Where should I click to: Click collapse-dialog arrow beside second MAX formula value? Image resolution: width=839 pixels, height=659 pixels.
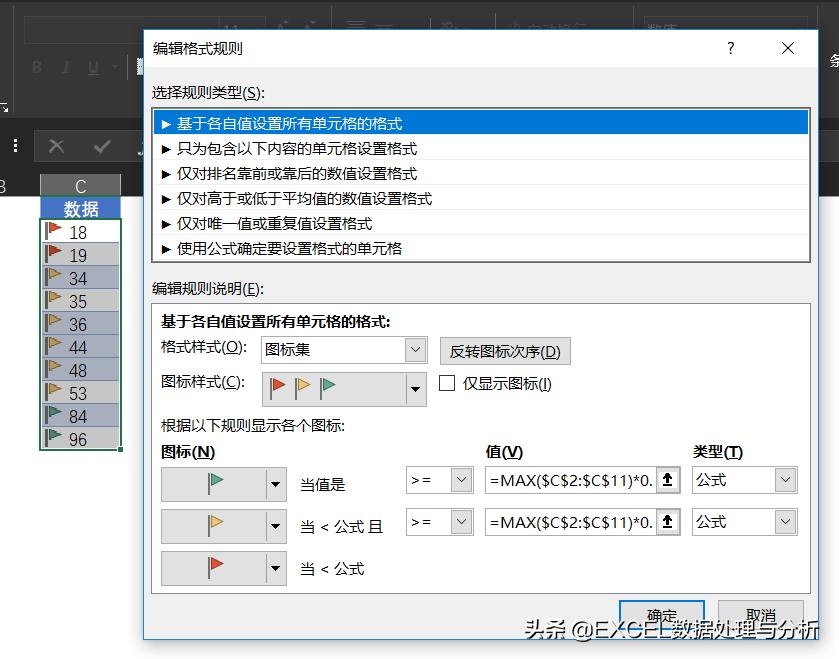[667, 521]
